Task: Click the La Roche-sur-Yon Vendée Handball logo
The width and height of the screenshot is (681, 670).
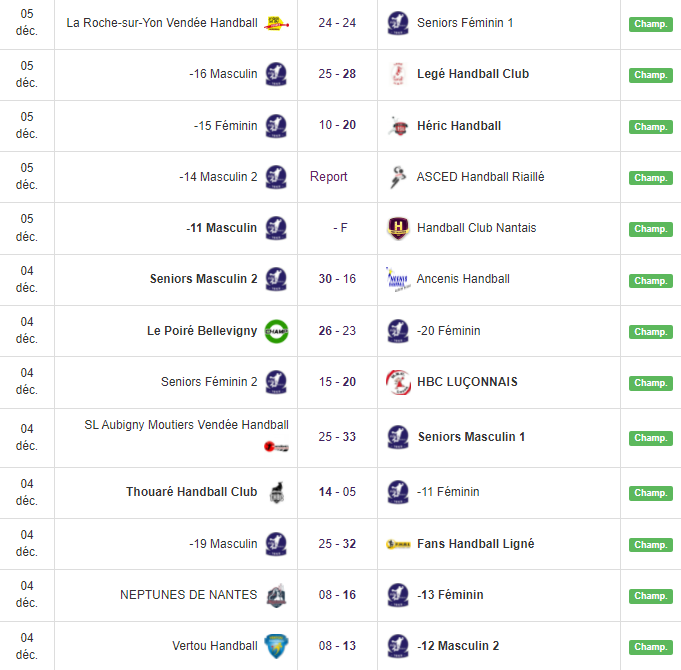Action: click(x=276, y=23)
